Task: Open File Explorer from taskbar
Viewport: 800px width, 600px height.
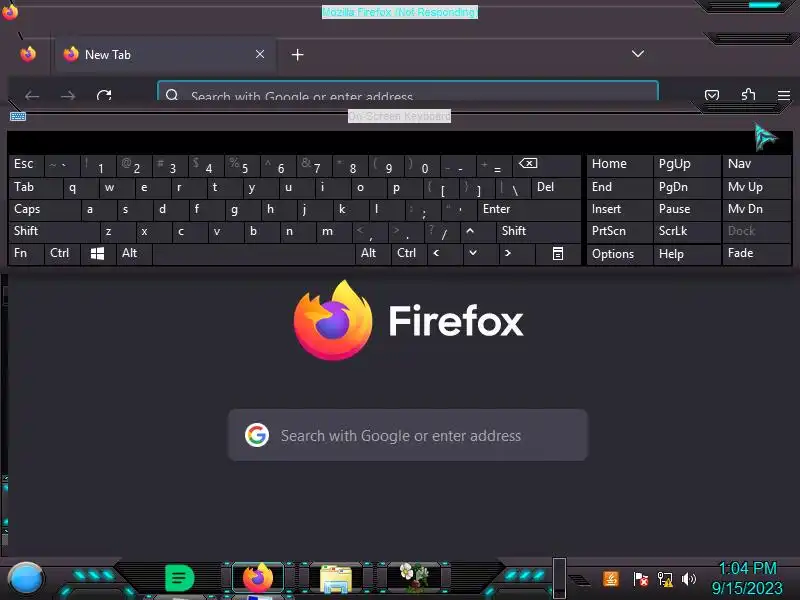Action: point(336,580)
